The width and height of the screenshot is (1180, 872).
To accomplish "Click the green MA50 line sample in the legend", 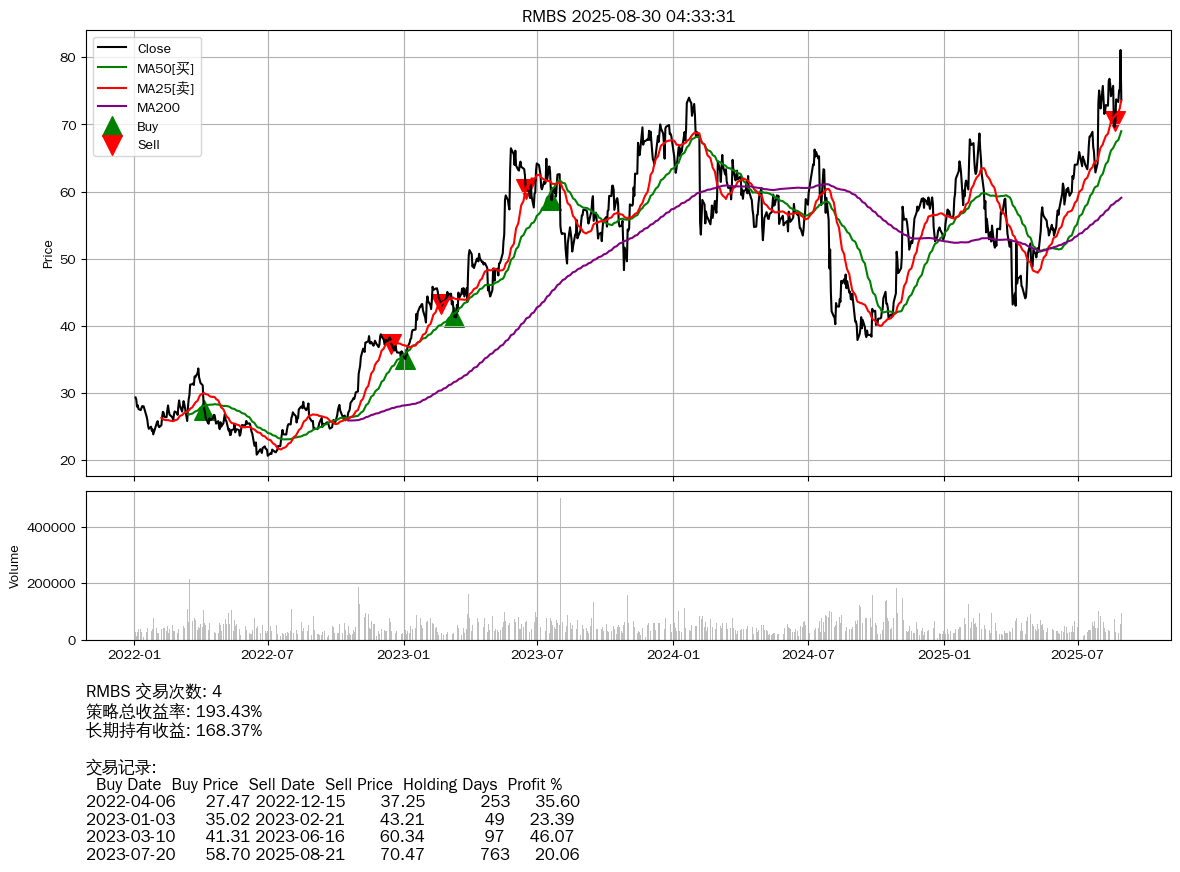I will (113, 68).
